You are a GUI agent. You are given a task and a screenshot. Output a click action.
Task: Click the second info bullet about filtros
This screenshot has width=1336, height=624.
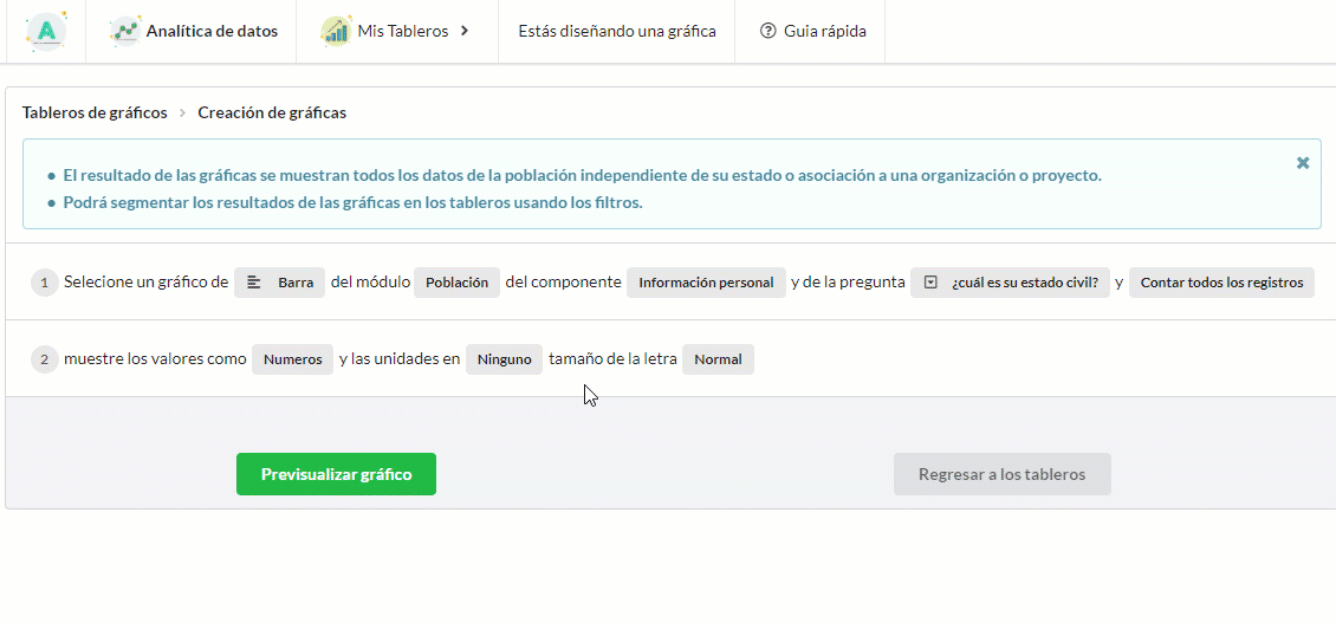352,202
